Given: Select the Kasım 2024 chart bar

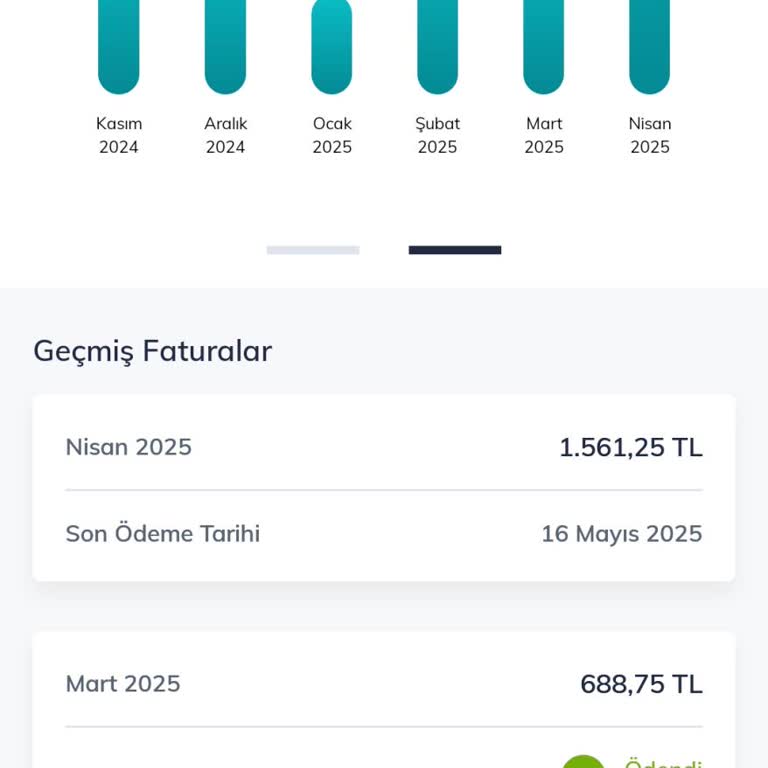Looking at the screenshot, I should pyautogui.click(x=119, y=47).
